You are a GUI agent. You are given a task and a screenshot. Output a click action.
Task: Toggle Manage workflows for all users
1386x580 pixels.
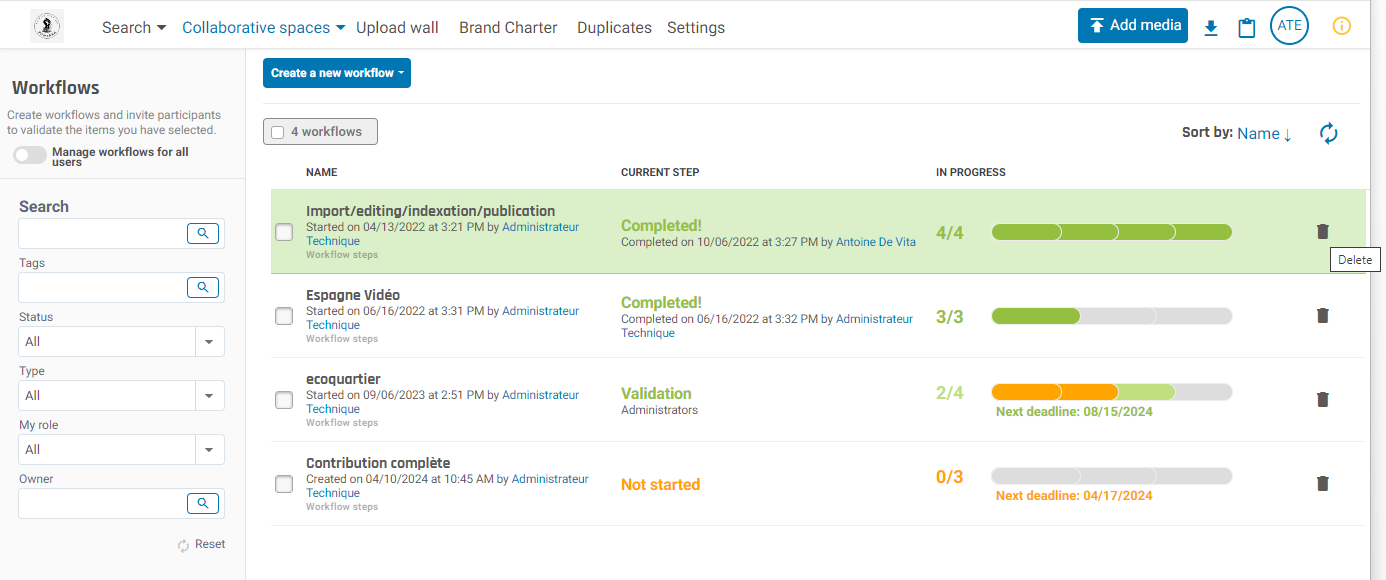click(x=30, y=156)
